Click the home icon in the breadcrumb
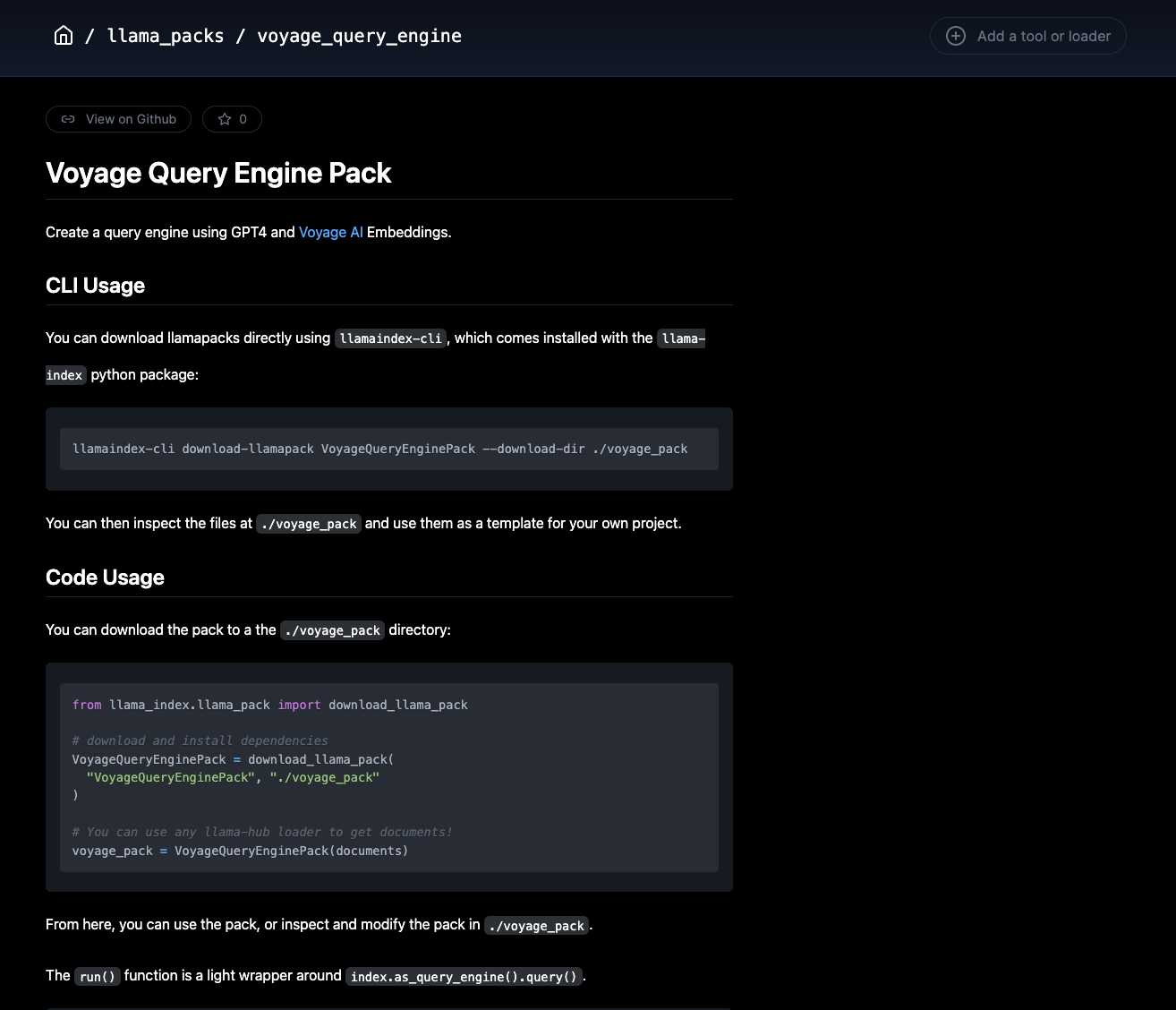 pos(64,36)
